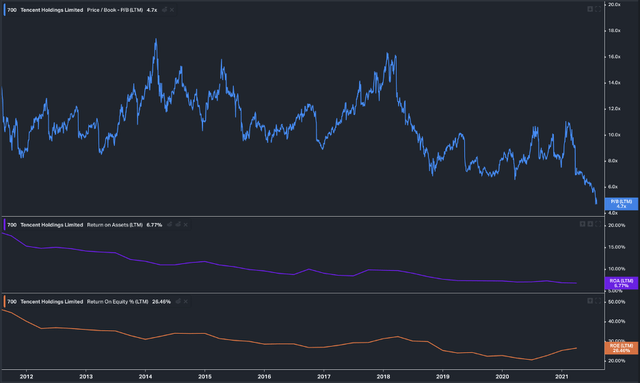Click the 2017 label on the time axis
Viewport: 640px width, 383px height.
pyautogui.click(x=324, y=376)
